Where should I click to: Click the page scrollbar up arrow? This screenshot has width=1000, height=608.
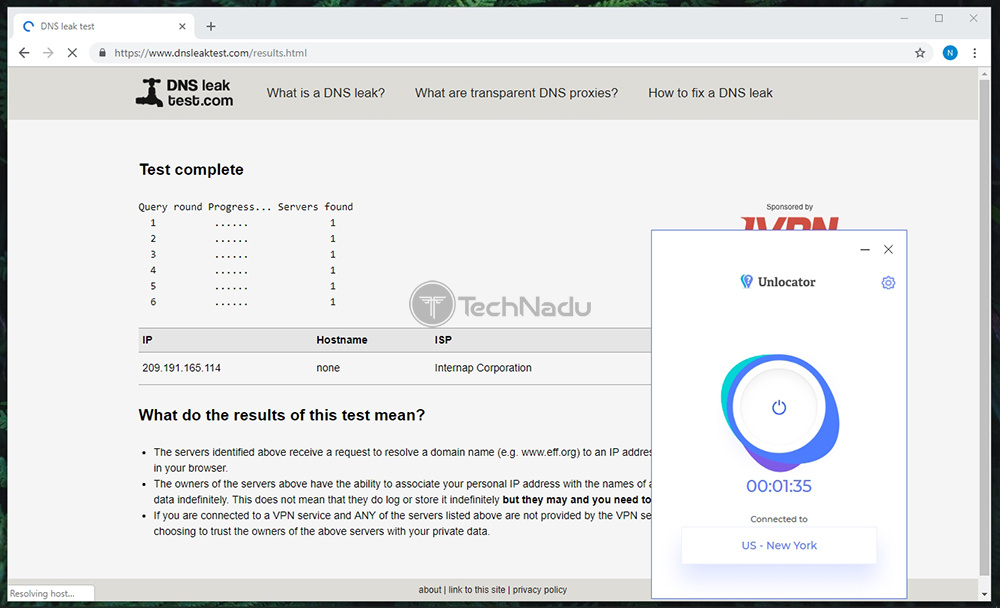point(985,74)
